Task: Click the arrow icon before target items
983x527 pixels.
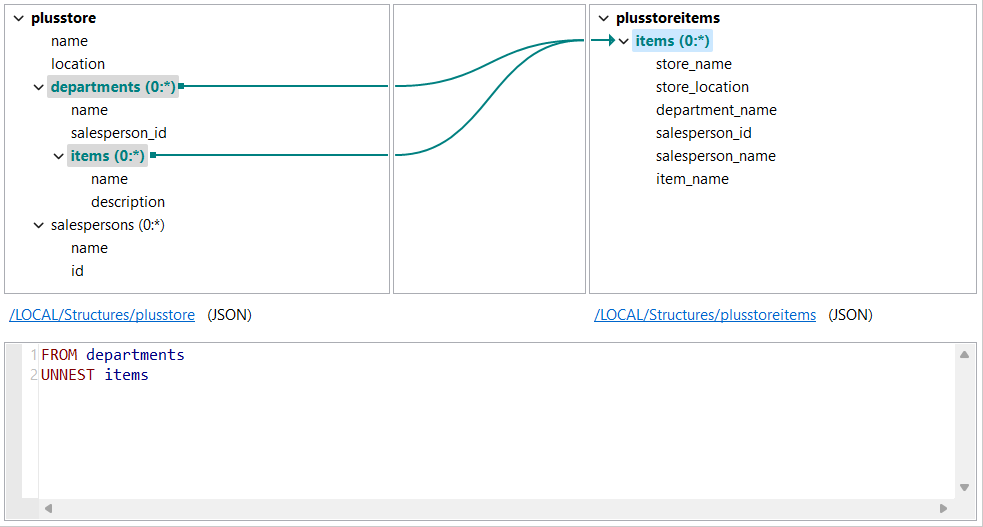Action: tap(604, 41)
